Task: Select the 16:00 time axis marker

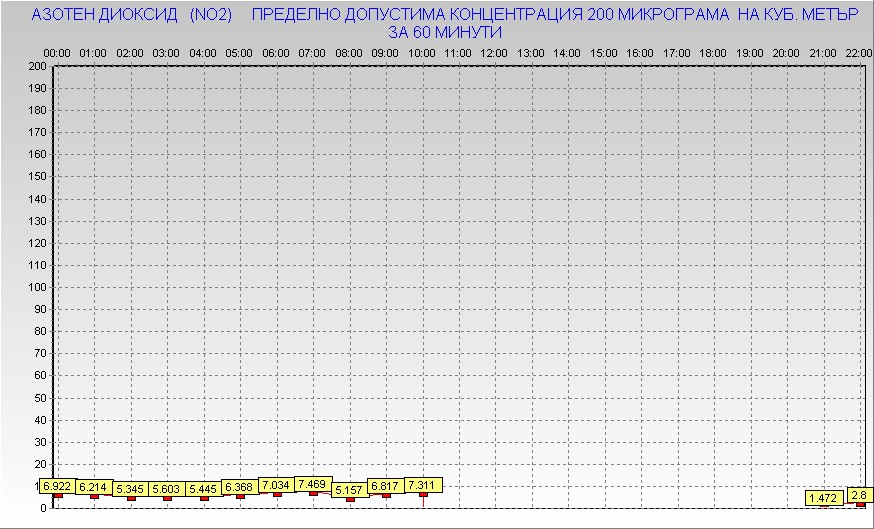Action: click(641, 52)
